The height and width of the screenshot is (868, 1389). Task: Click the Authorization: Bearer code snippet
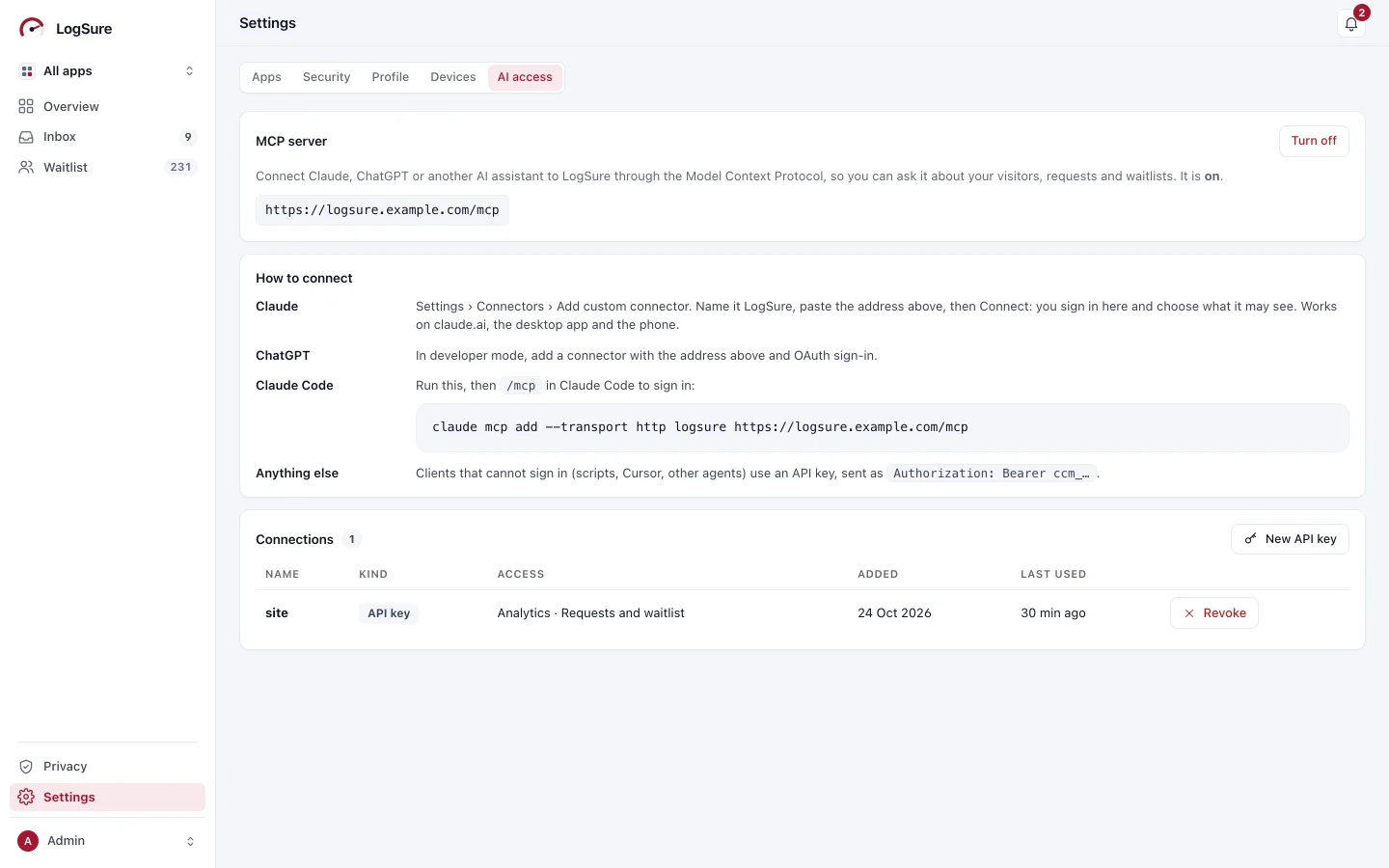click(992, 474)
